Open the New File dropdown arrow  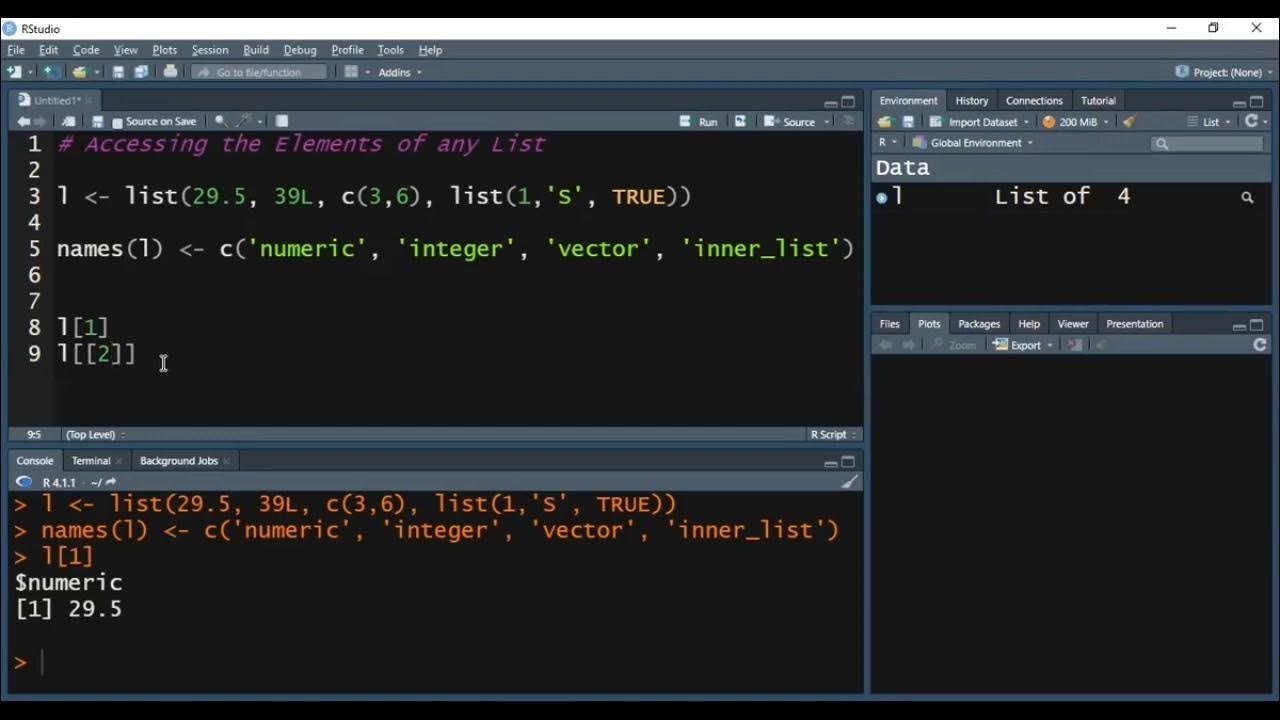pos(30,72)
